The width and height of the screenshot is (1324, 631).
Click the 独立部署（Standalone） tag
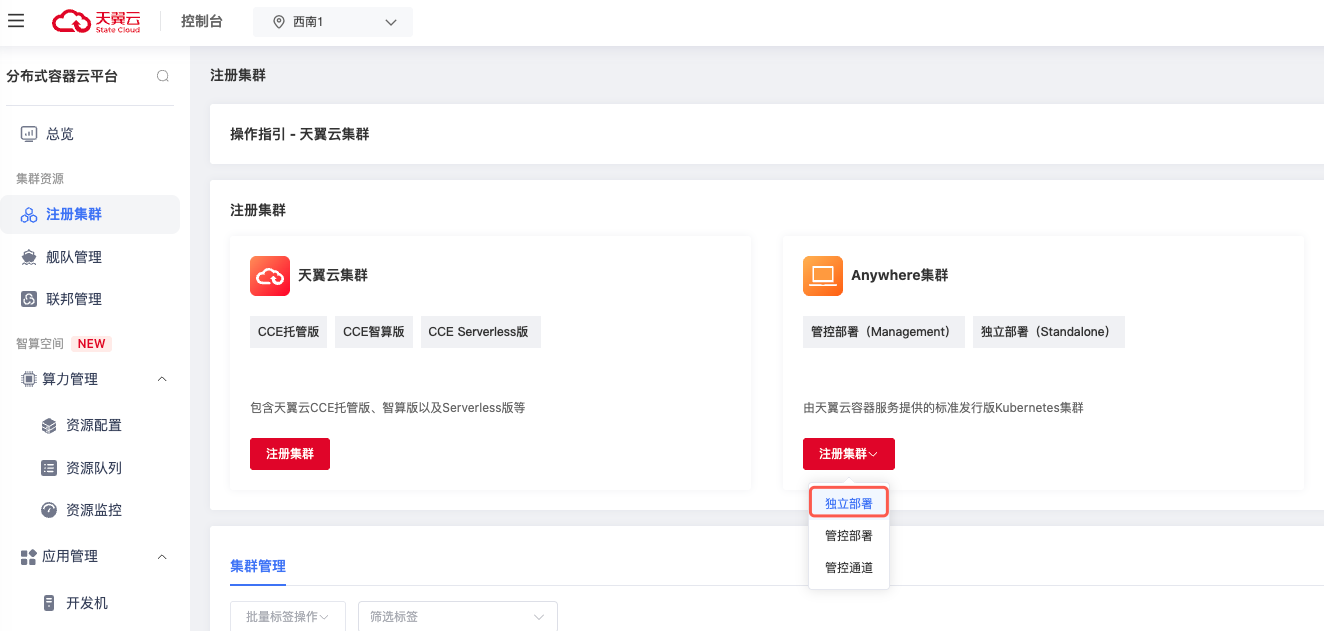1049,332
